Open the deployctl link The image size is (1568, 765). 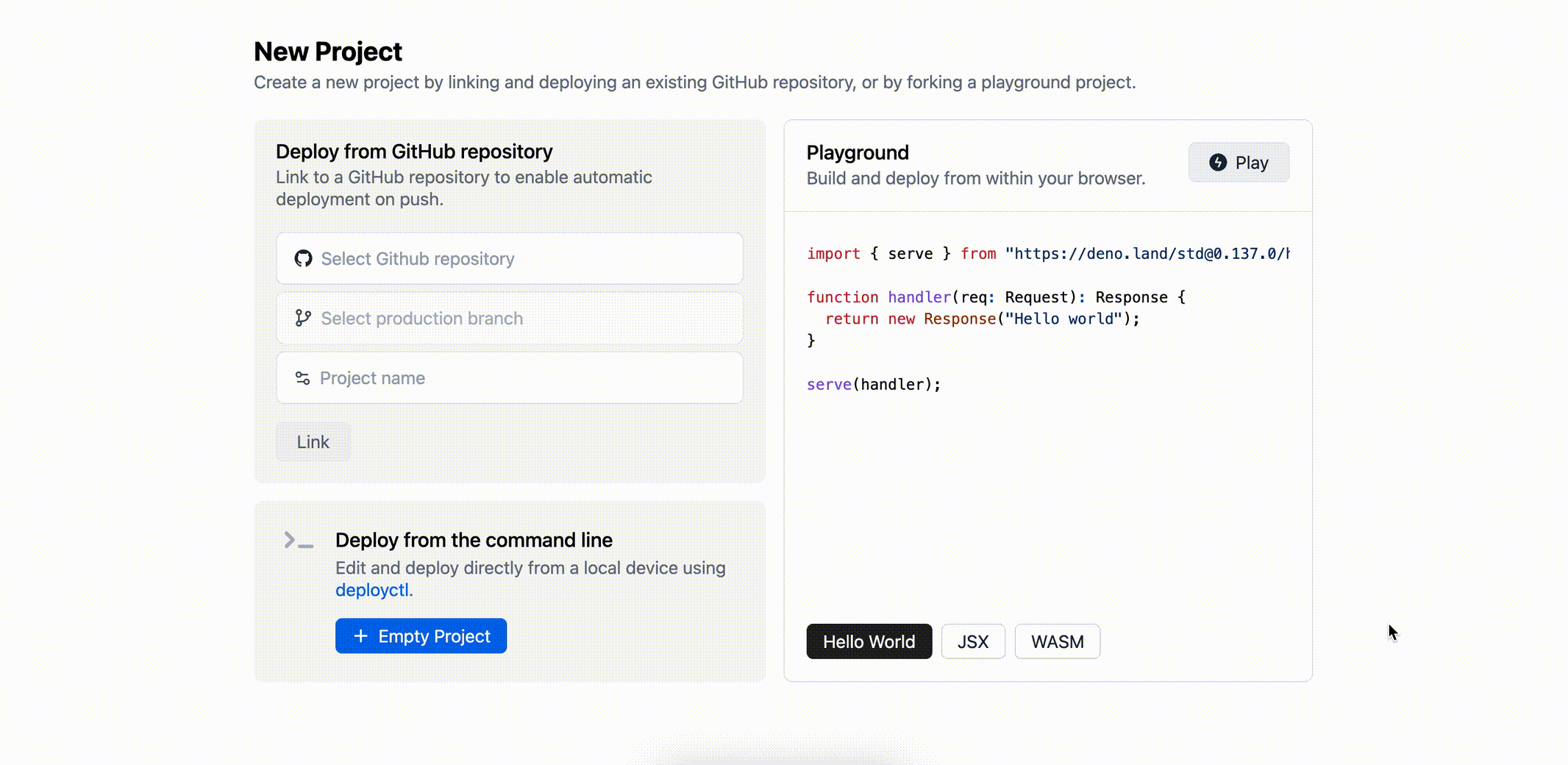371,590
